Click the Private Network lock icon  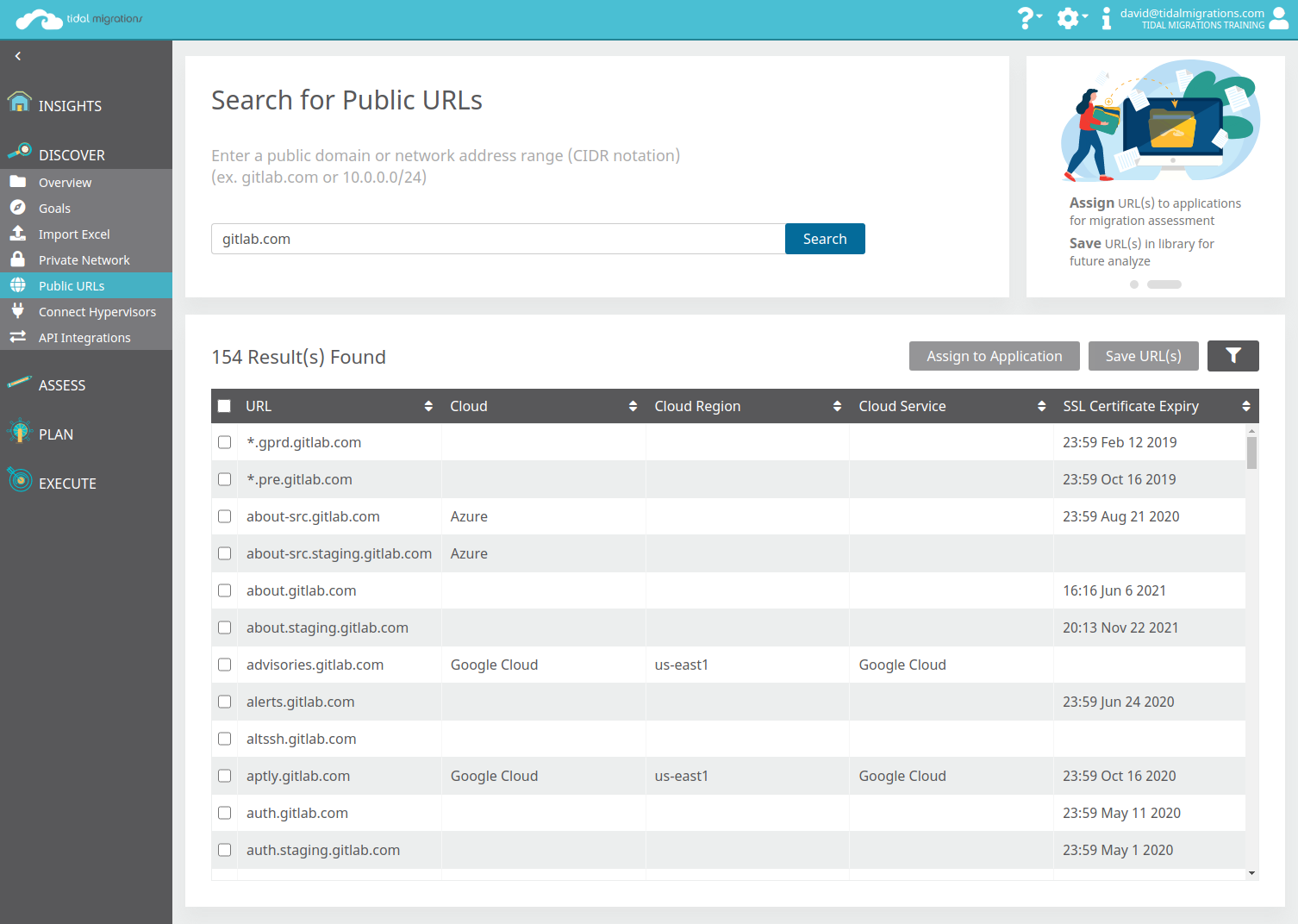coord(17,259)
